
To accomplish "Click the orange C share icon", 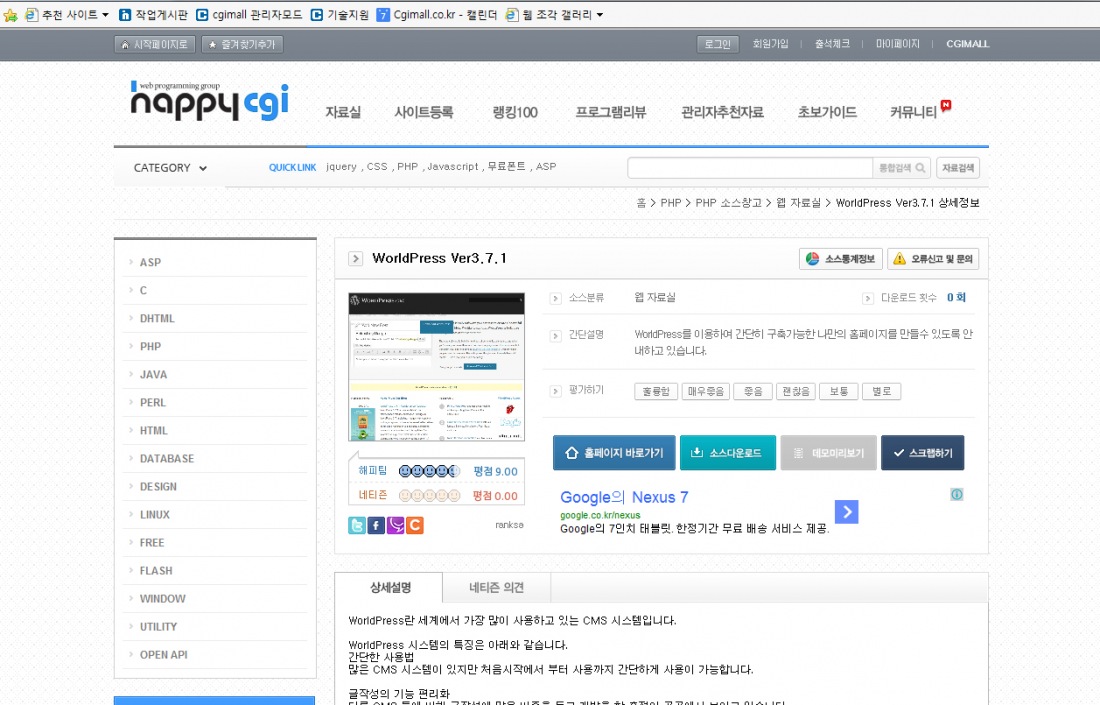I will click(414, 525).
